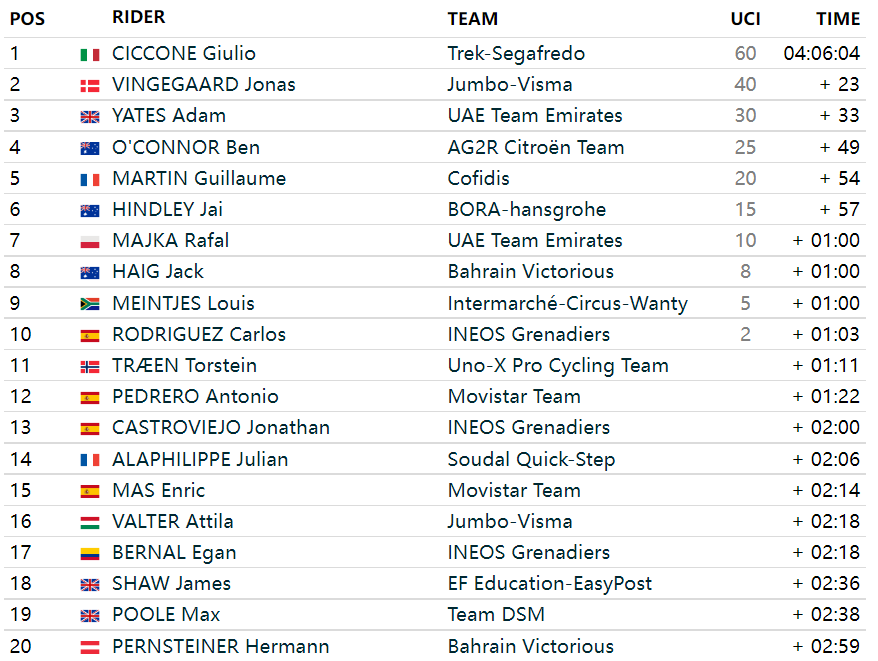Click the Polish flag beside Majka
The width and height of the screenshot is (878, 661).
90,242
